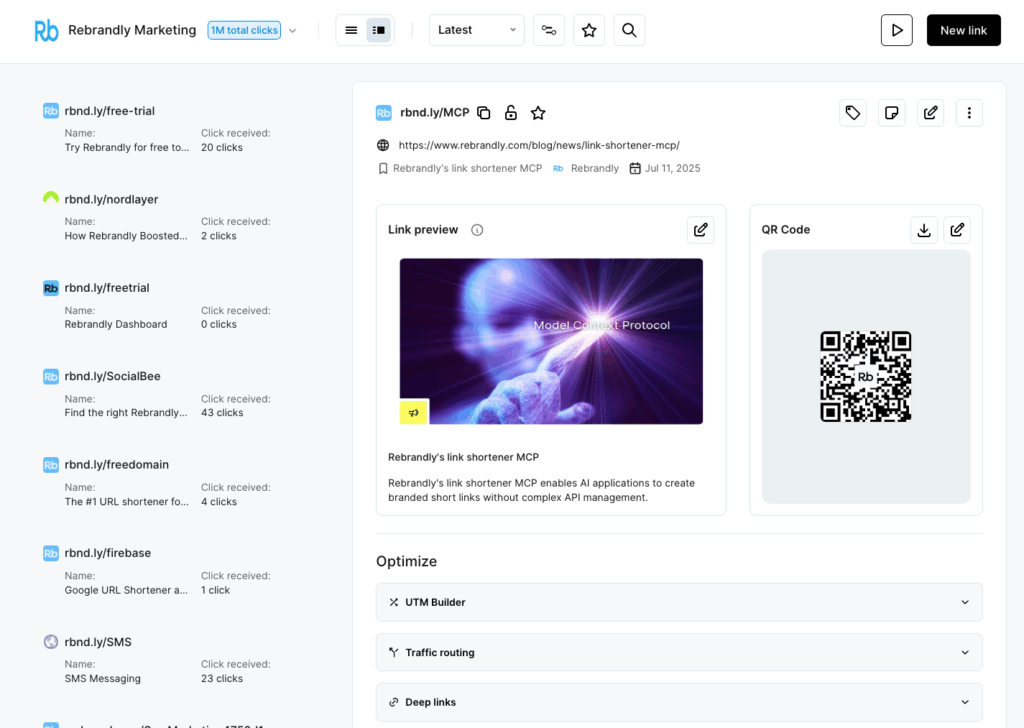Viewport: 1024px width, 728px height.
Task: Click the rbnd.ly/freetrial dark Rb favicon
Action: 51,288
